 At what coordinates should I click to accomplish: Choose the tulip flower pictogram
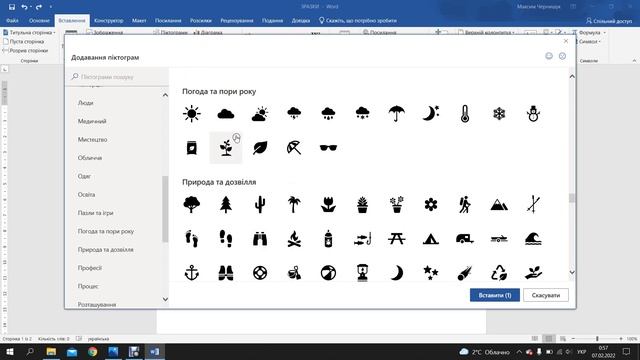[x=328, y=204]
